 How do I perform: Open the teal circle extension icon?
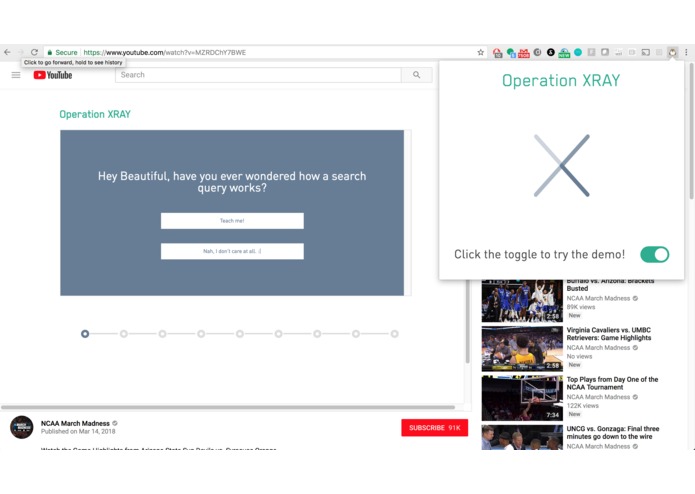coord(578,52)
